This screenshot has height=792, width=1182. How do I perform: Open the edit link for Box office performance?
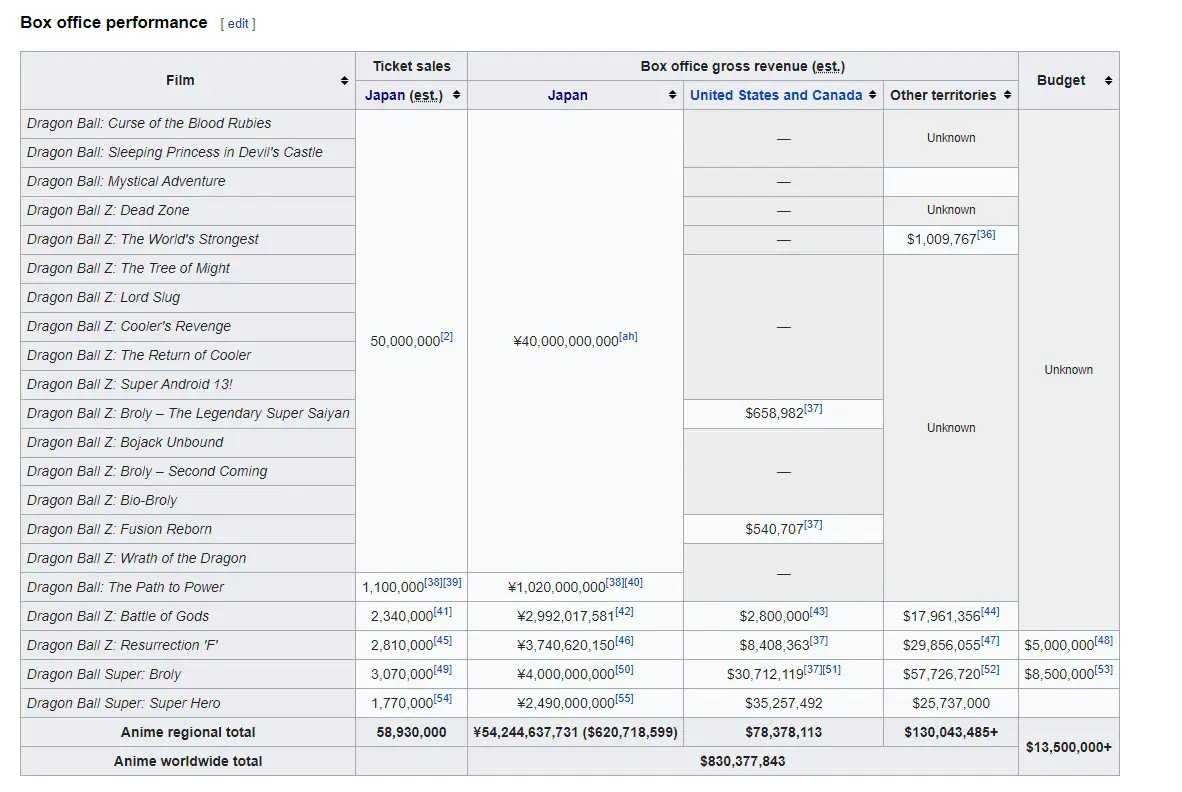coord(238,23)
